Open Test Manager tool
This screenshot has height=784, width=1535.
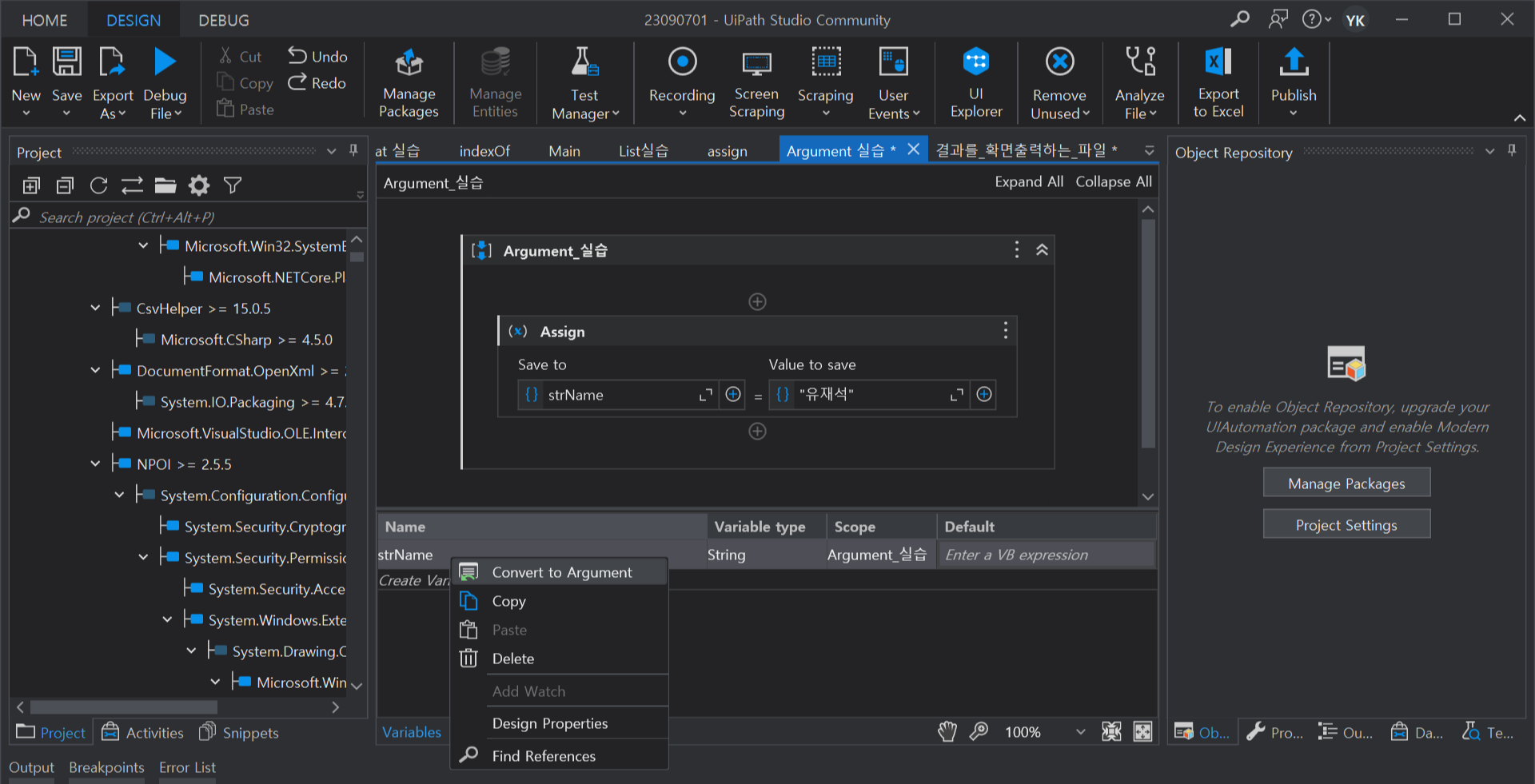pyautogui.click(x=584, y=83)
